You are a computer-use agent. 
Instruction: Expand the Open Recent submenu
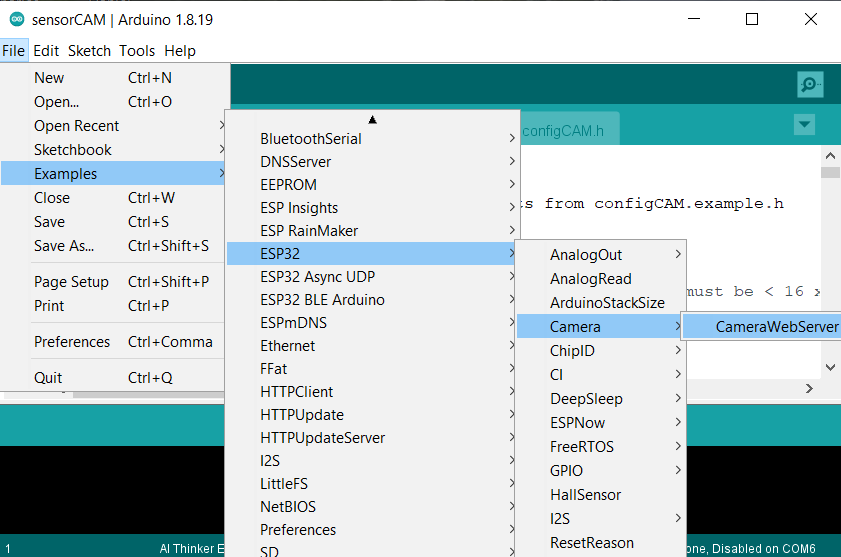pos(113,126)
